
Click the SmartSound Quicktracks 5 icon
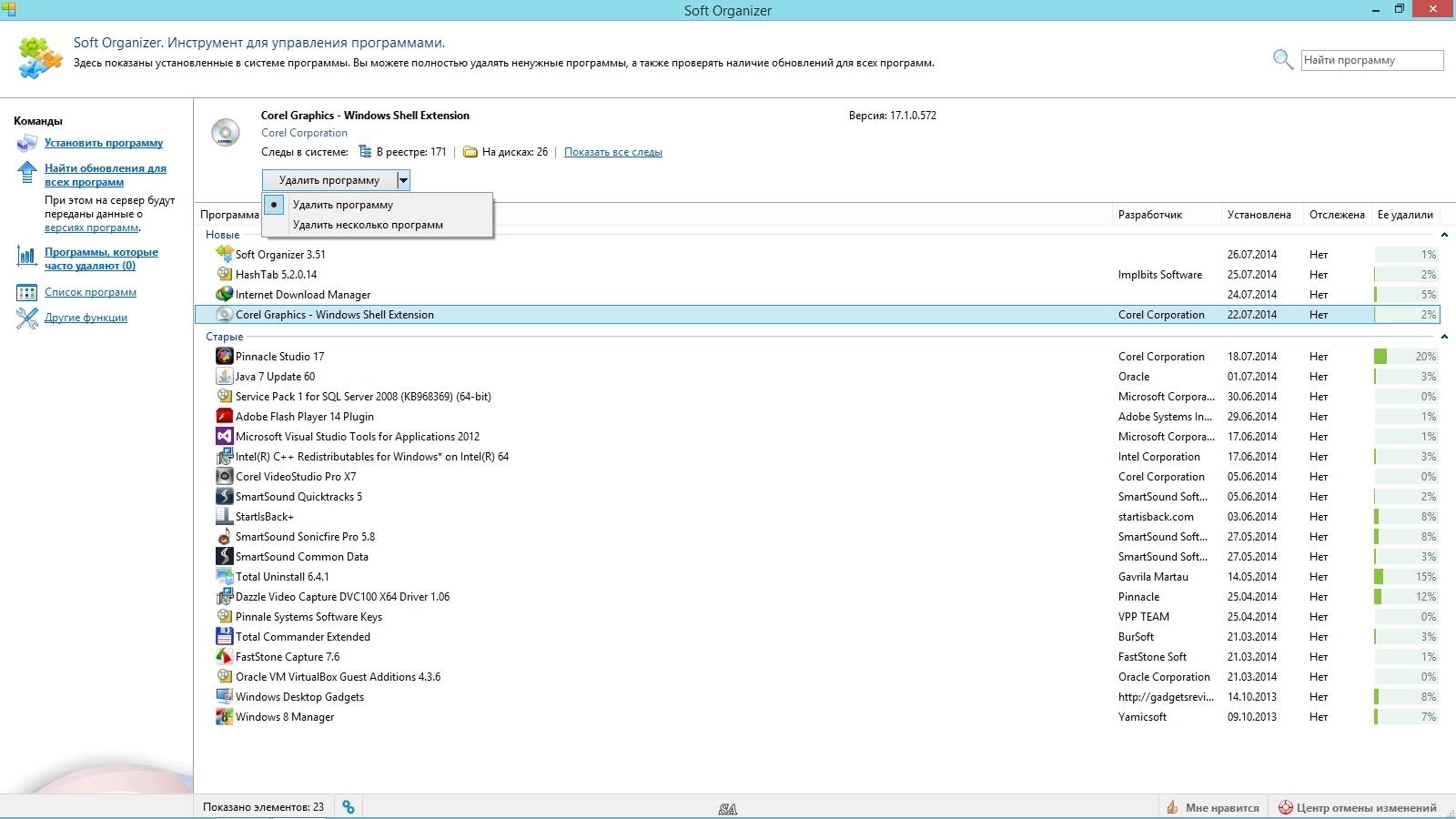point(224,496)
